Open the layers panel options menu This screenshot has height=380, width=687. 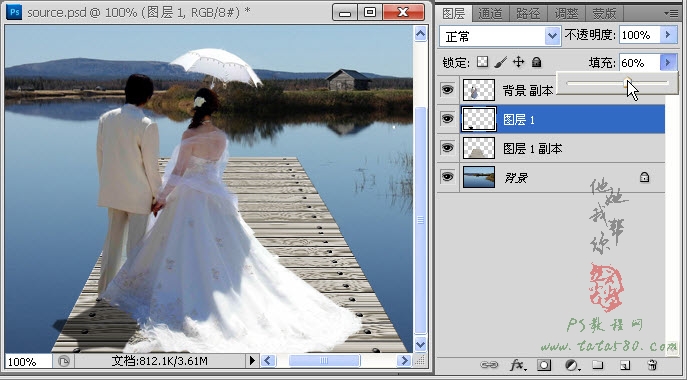click(671, 13)
